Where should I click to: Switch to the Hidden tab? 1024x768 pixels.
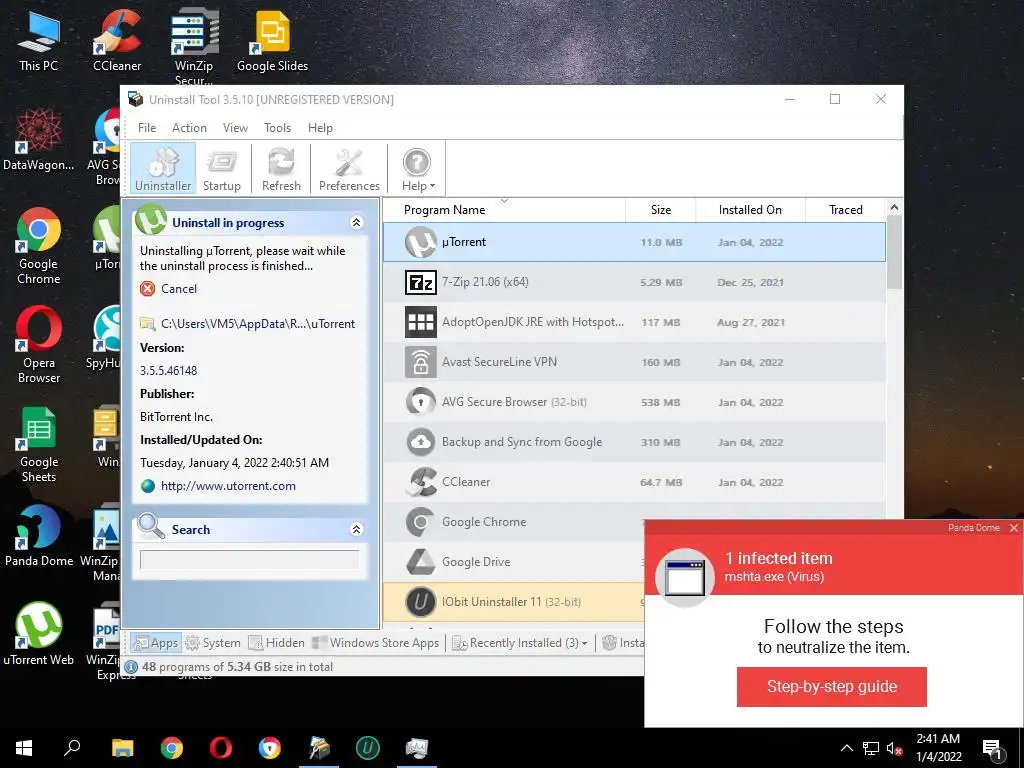coord(277,643)
